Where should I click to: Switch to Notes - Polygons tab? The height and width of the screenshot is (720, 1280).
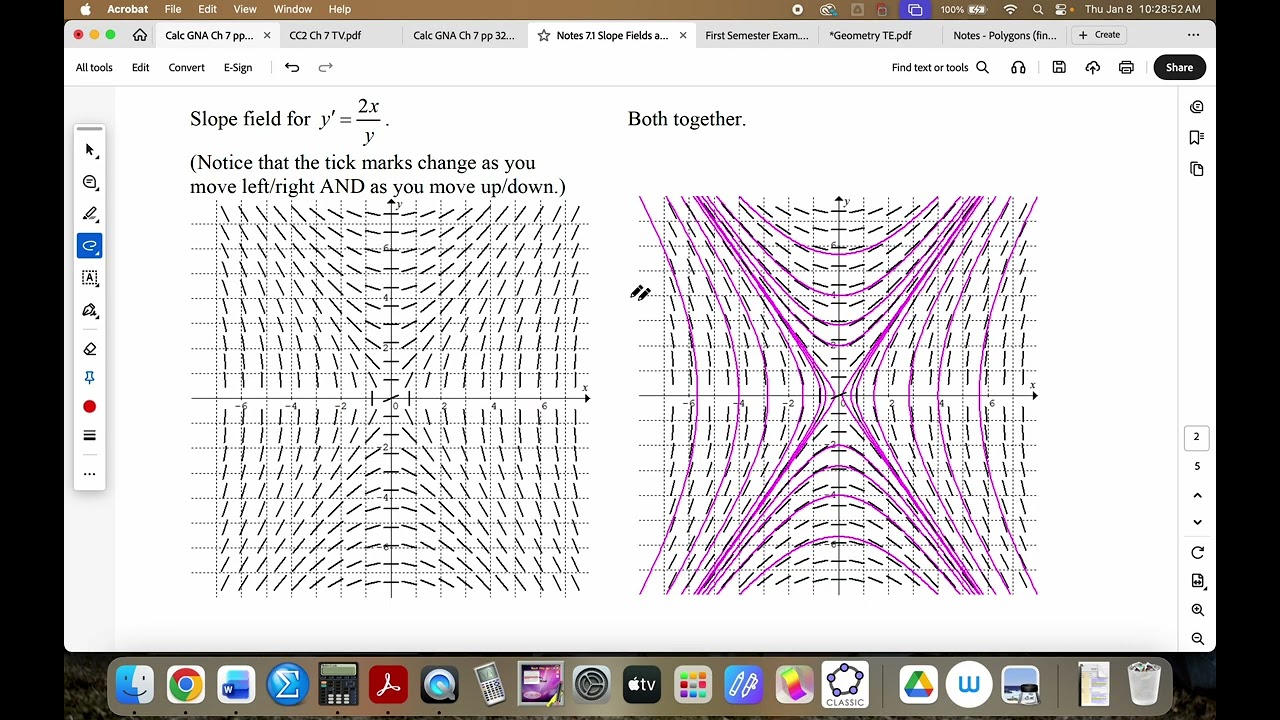pyautogui.click(x=1004, y=35)
